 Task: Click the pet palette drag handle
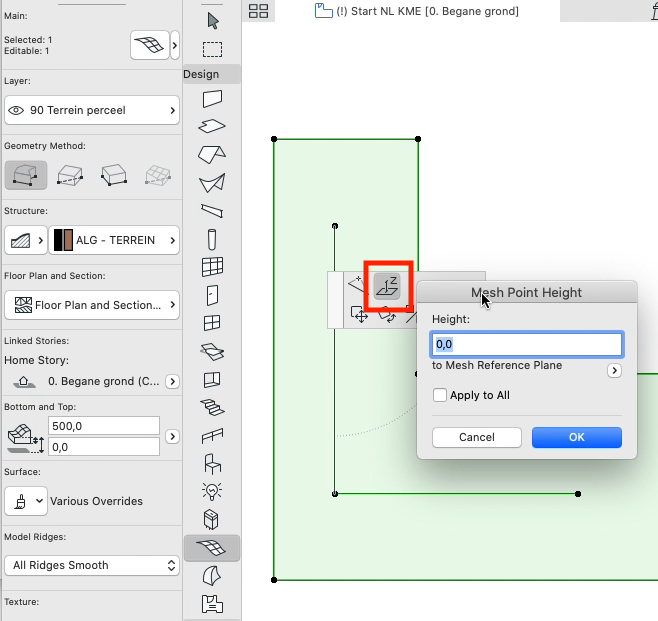[x=335, y=300]
